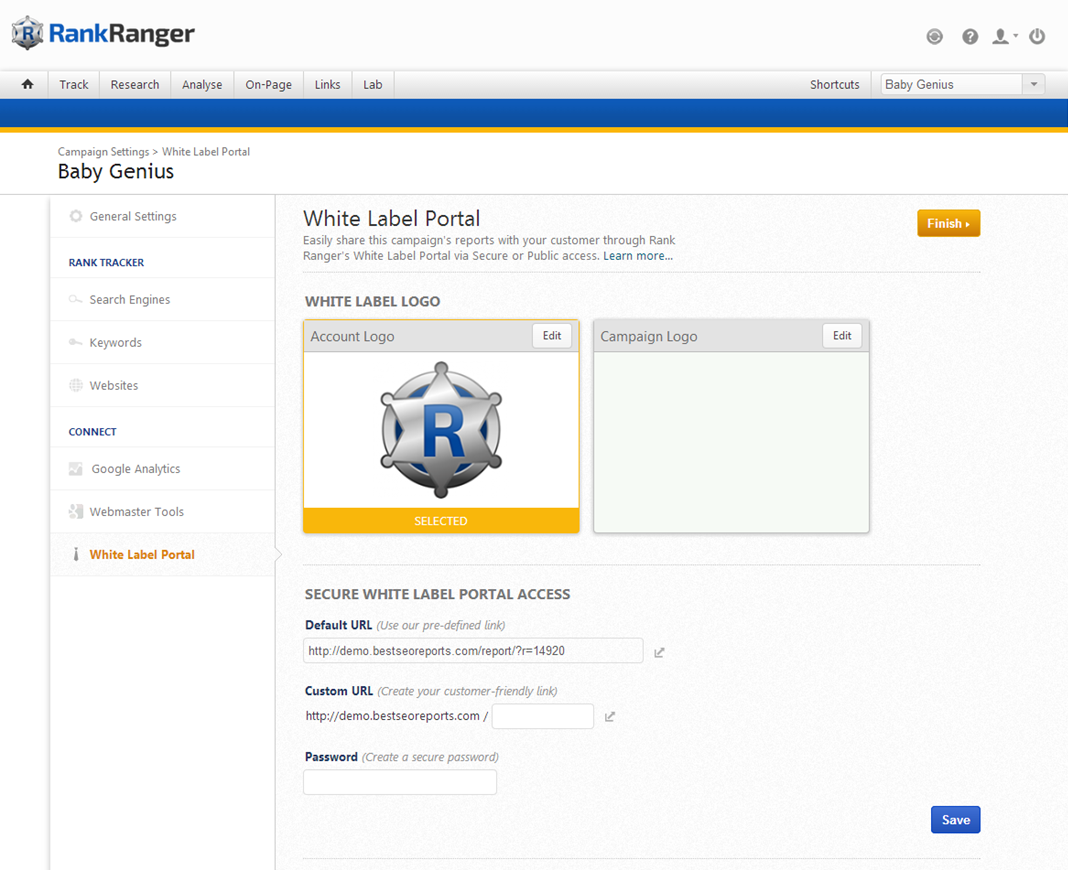Click Campaign Settings breadcrumb link
This screenshot has width=1068, height=870.
pyautogui.click(x=104, y=151)
